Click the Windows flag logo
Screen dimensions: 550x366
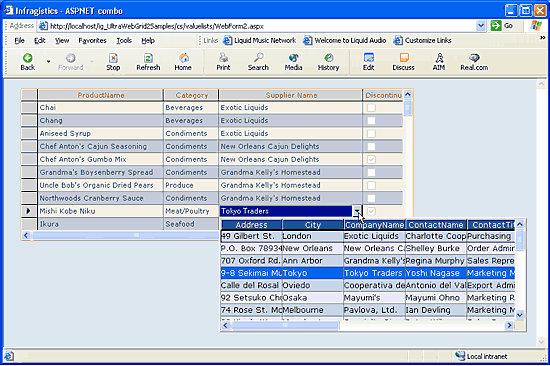pyautogui.click(x=536, y=26)
